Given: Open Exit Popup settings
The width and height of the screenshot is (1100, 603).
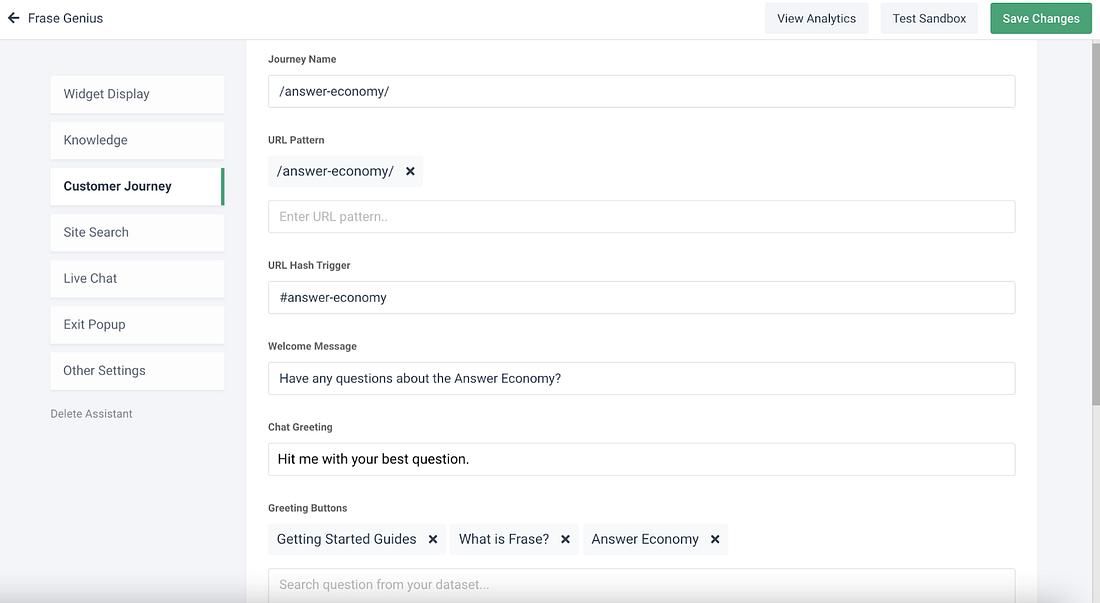Looking at the screenshot, I should pos(138,325).
